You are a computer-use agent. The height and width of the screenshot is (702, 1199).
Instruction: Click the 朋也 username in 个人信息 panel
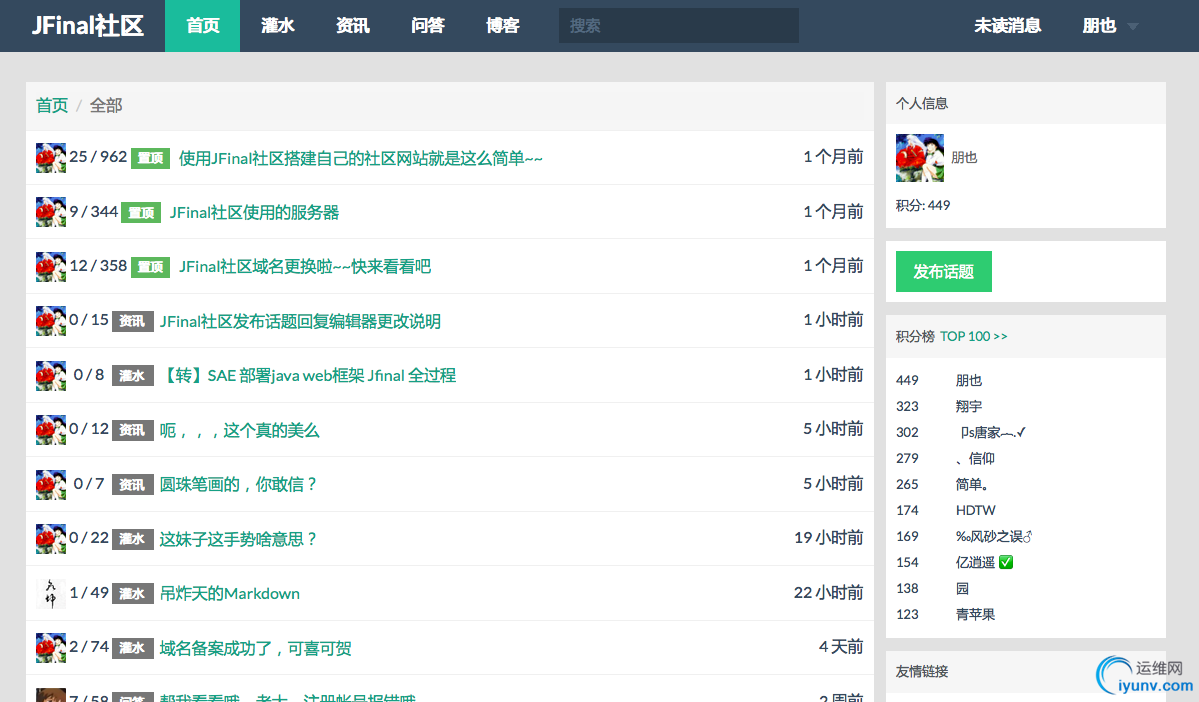point(964,158)
